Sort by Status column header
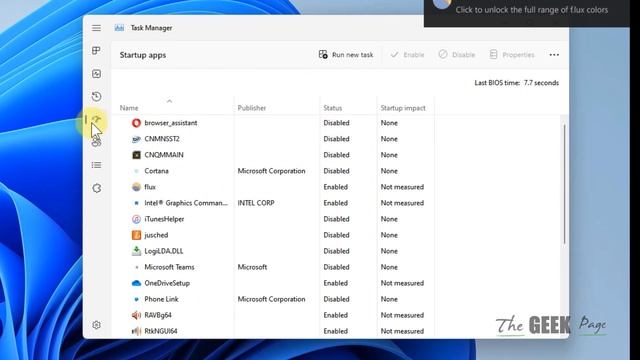The image size is (640, 360). pyautogui.click(x=333, y=108)
